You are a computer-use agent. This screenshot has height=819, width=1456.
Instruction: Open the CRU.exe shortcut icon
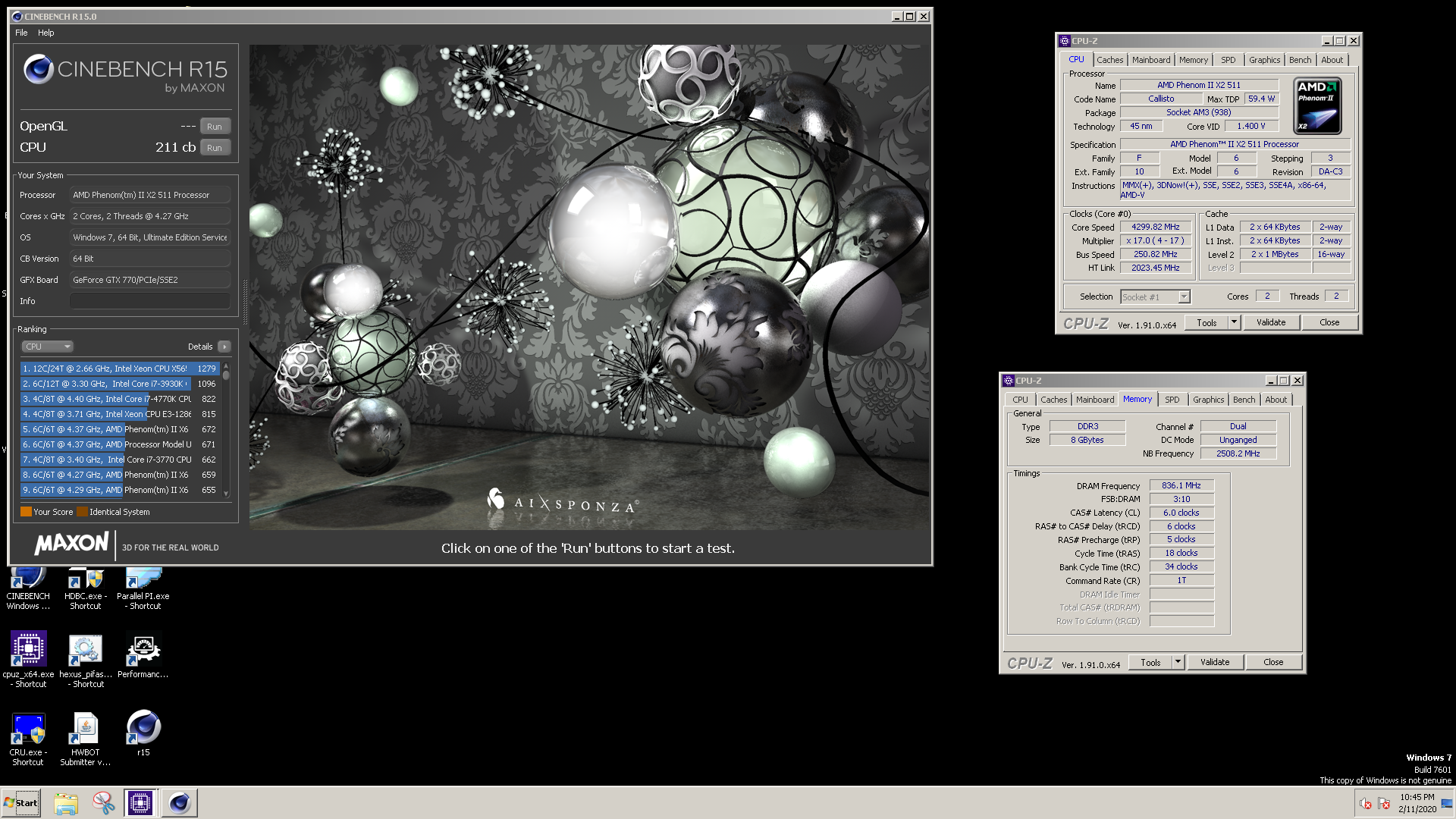click(x=28, y=739)
